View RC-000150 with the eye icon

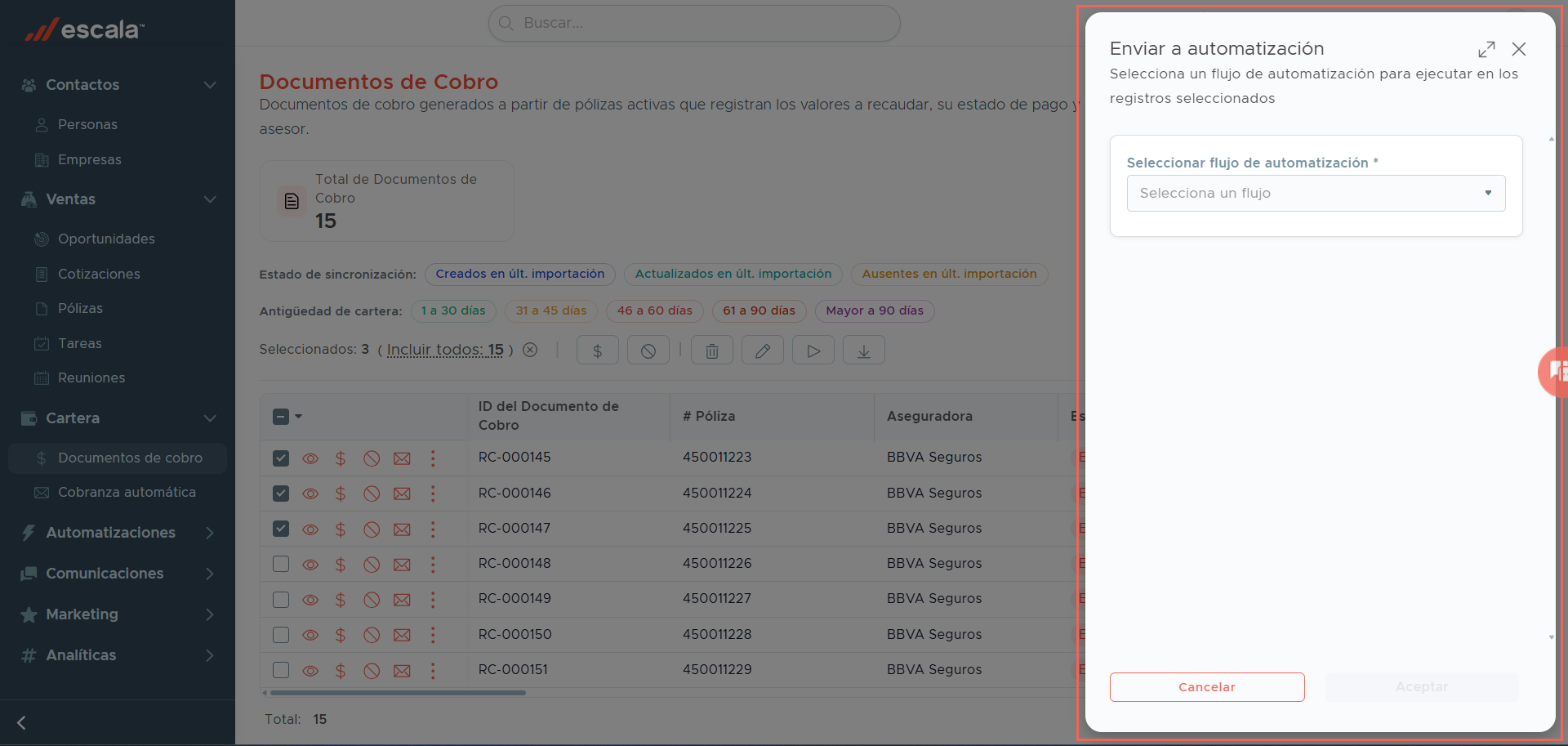click(310, 635)
